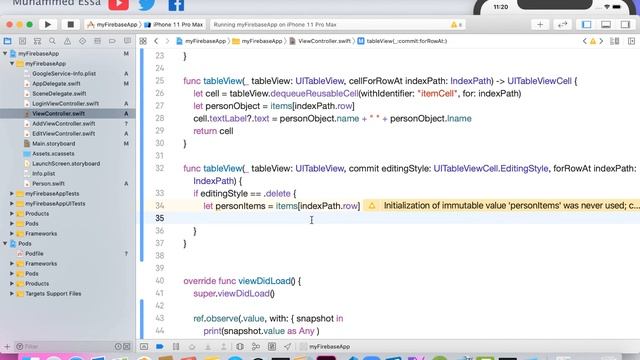Open the myFirebaseApp scheme selector in toolbar
The image size is (640, 360).
112,24
